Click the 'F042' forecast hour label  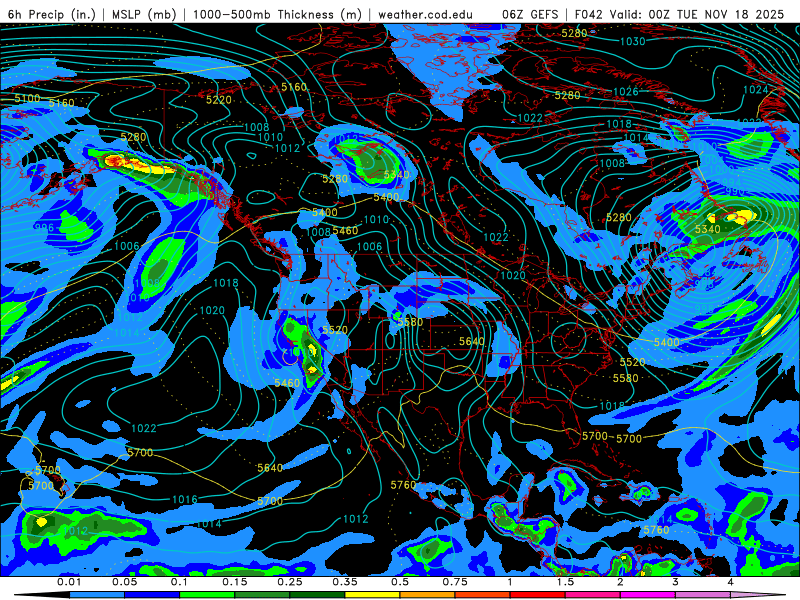click(589, 14)
